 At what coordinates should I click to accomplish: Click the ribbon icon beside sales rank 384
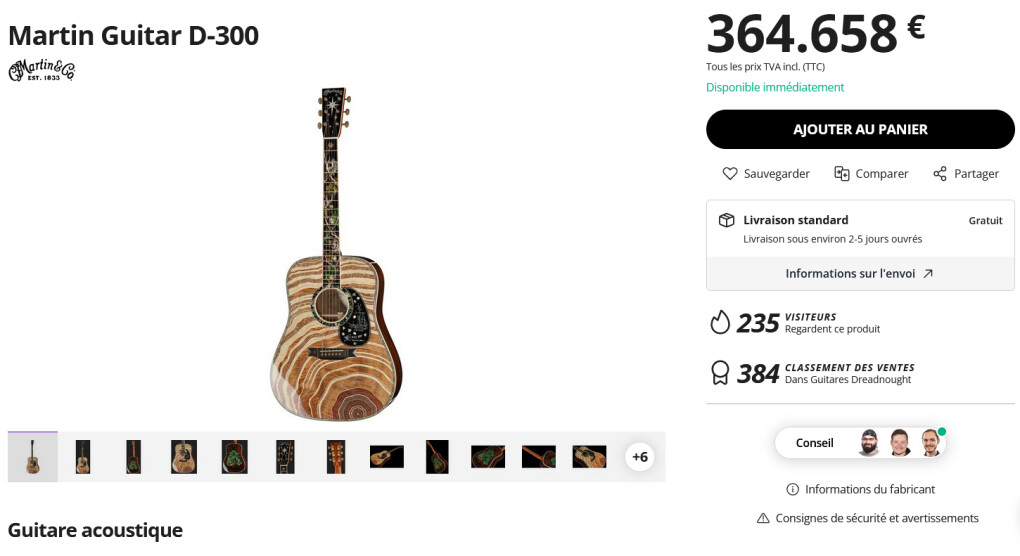(x=720, y=373)
